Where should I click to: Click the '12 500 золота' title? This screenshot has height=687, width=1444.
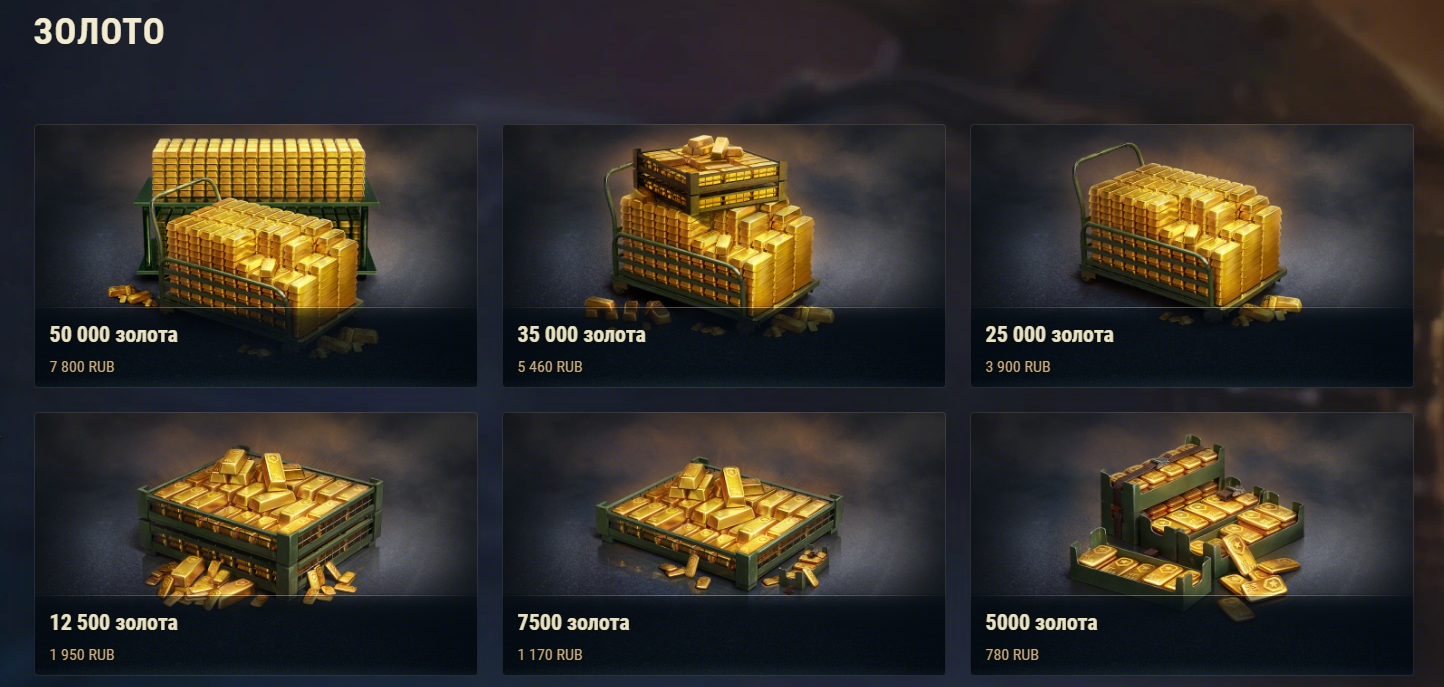(113, 623)
